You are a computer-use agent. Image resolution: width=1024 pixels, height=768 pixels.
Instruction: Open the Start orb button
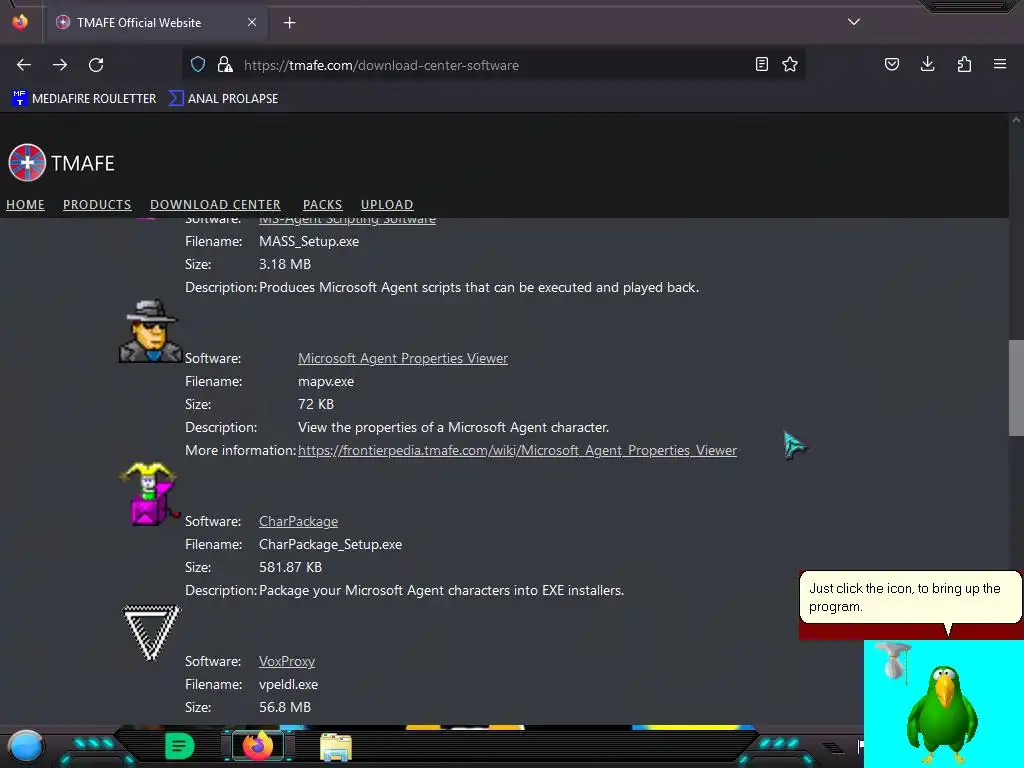click(x=25, y=746)
